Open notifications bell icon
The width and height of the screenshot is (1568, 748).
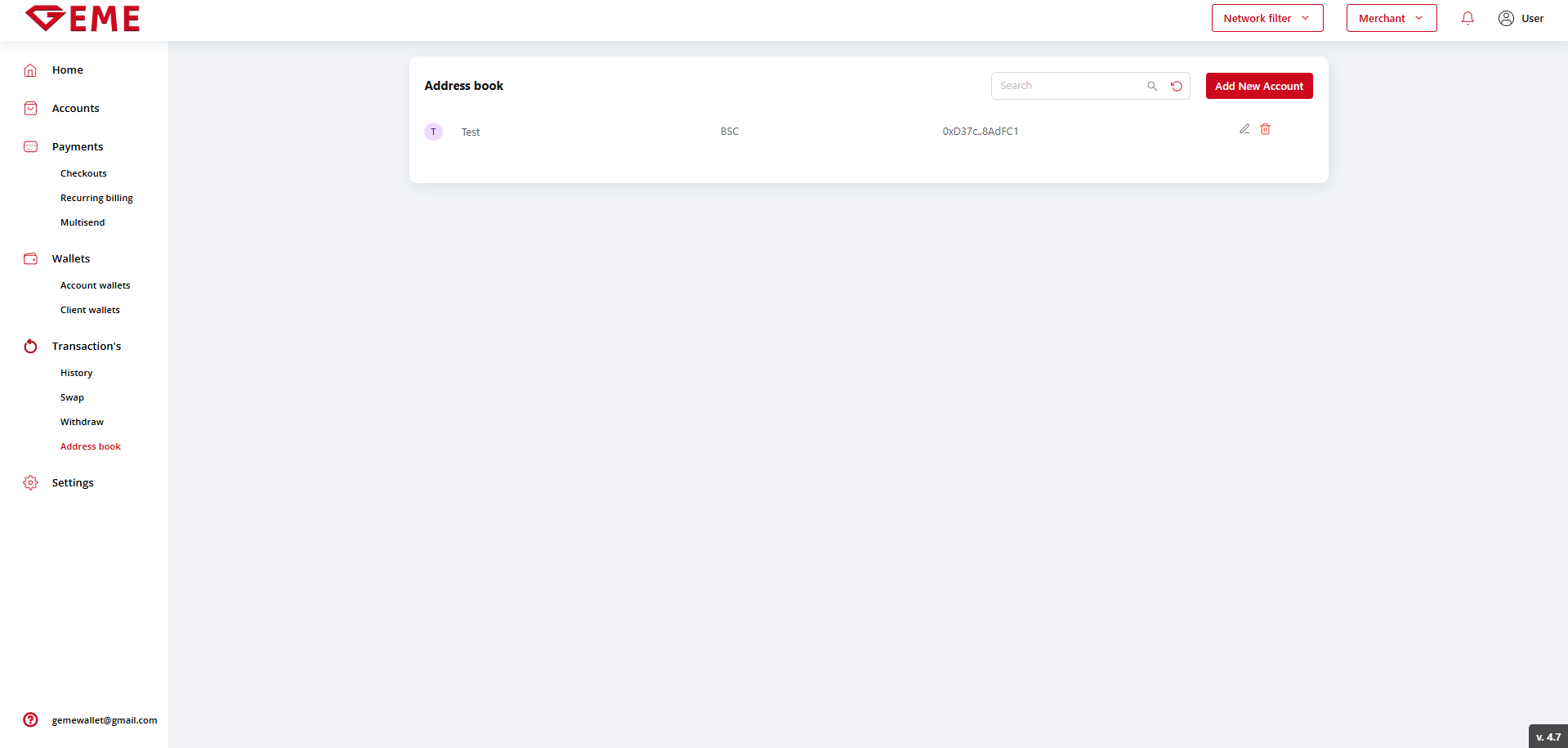tap(1467, 18)
